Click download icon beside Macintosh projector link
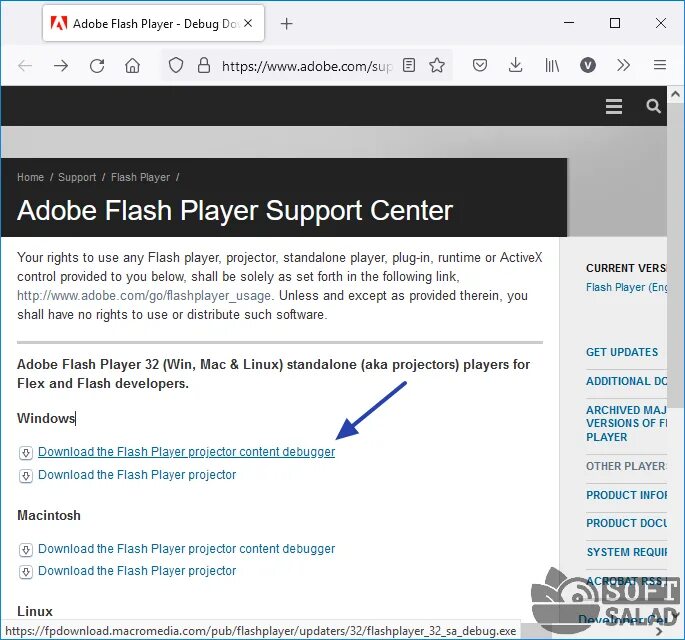The height and width of the screenshot is (640, 685). 26,572
